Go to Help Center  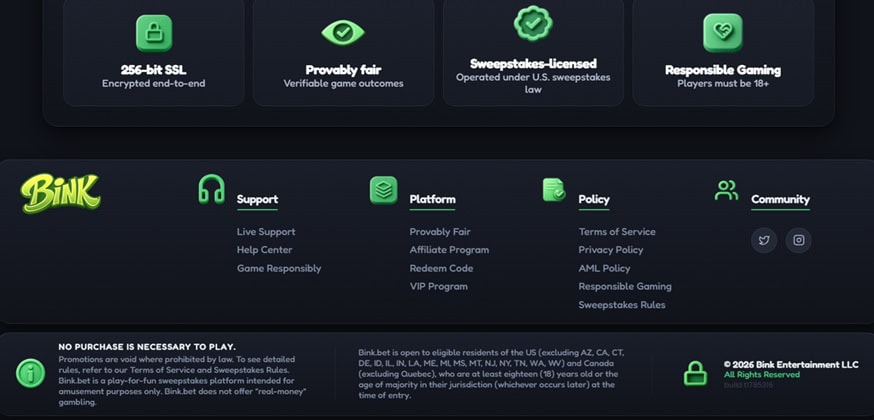pos(264,250)
